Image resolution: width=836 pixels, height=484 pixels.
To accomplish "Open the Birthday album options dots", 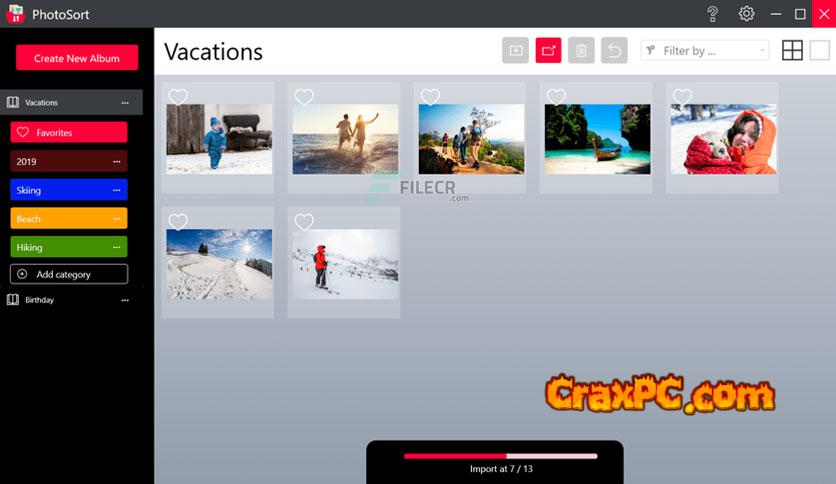I will pos(125,300).
